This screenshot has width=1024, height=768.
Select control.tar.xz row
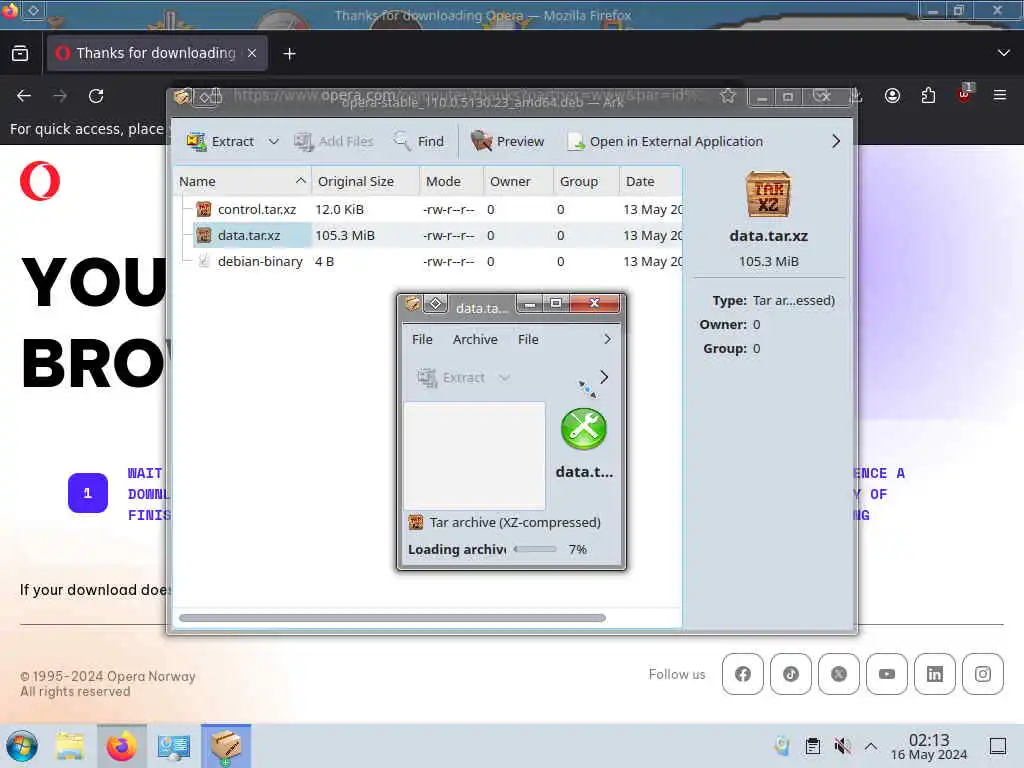click(428, 209)
